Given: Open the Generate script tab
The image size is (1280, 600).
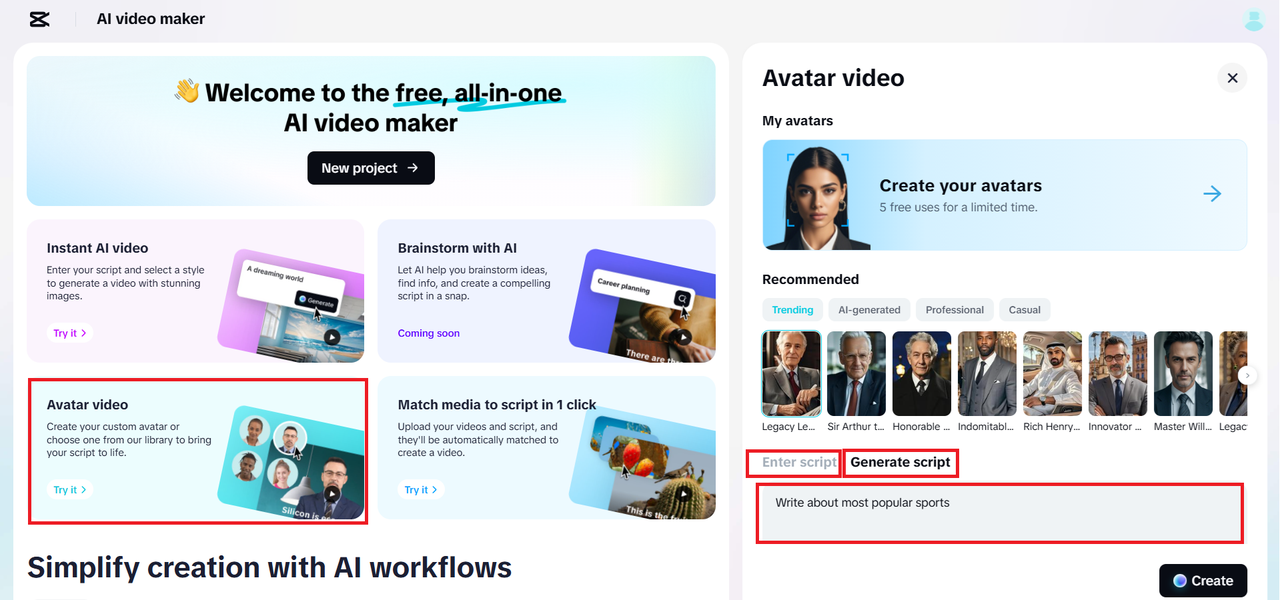Looking at the screenshot, I should coord(900,462).
